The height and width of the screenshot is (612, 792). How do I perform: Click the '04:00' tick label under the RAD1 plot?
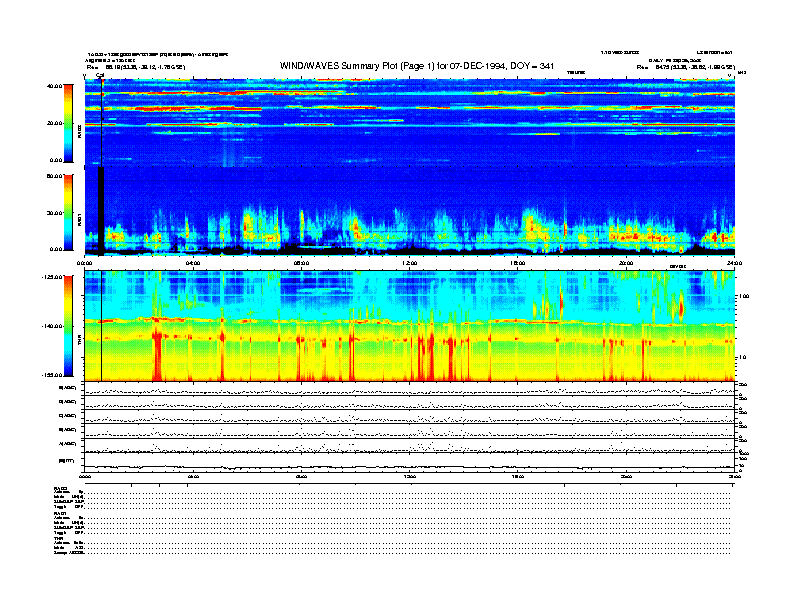(193, 263)
